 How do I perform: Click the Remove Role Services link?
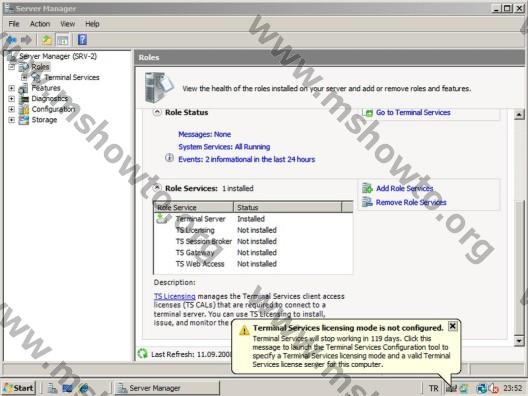[x=411, y=202]
